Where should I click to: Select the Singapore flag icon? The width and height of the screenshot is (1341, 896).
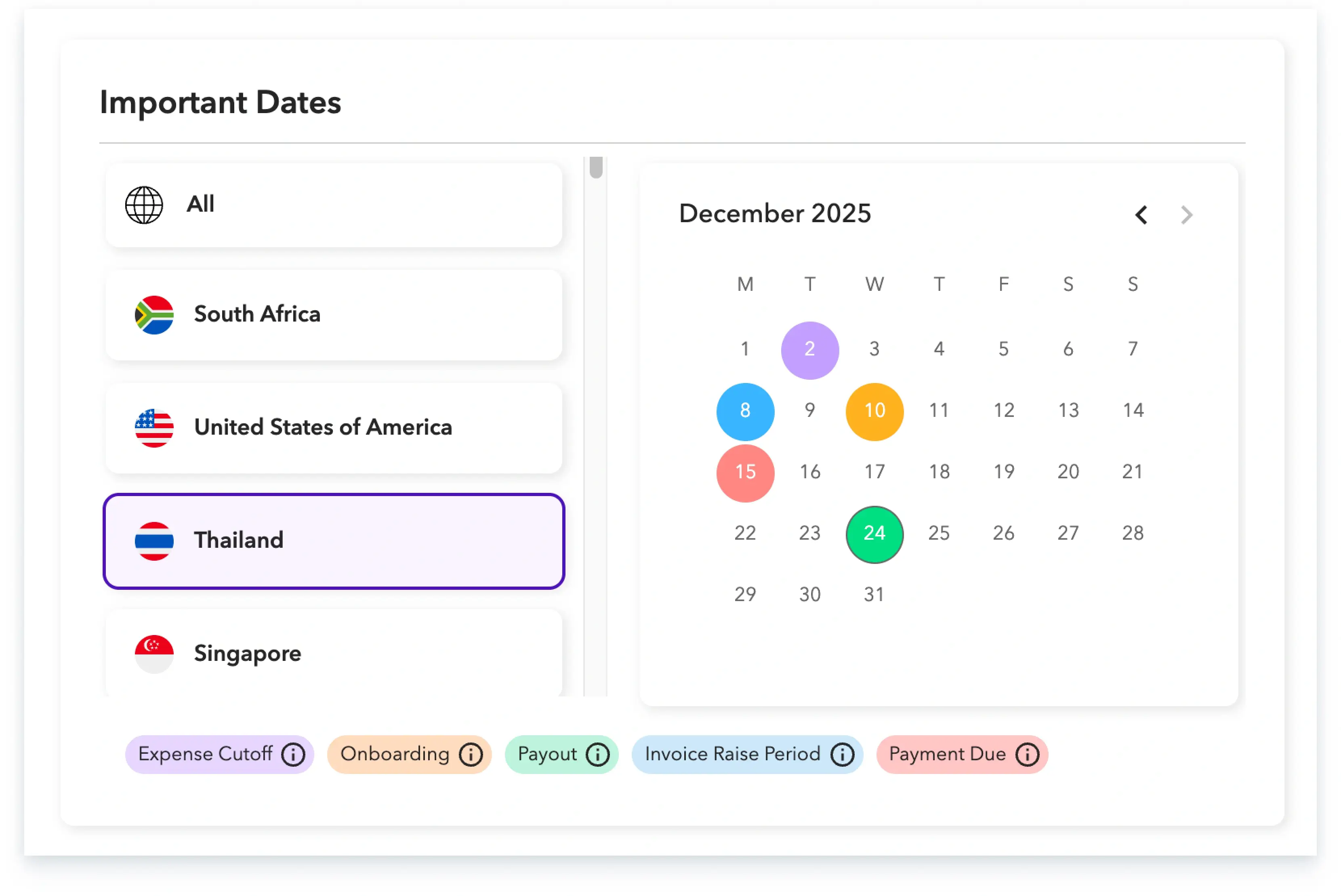(154, 653)
